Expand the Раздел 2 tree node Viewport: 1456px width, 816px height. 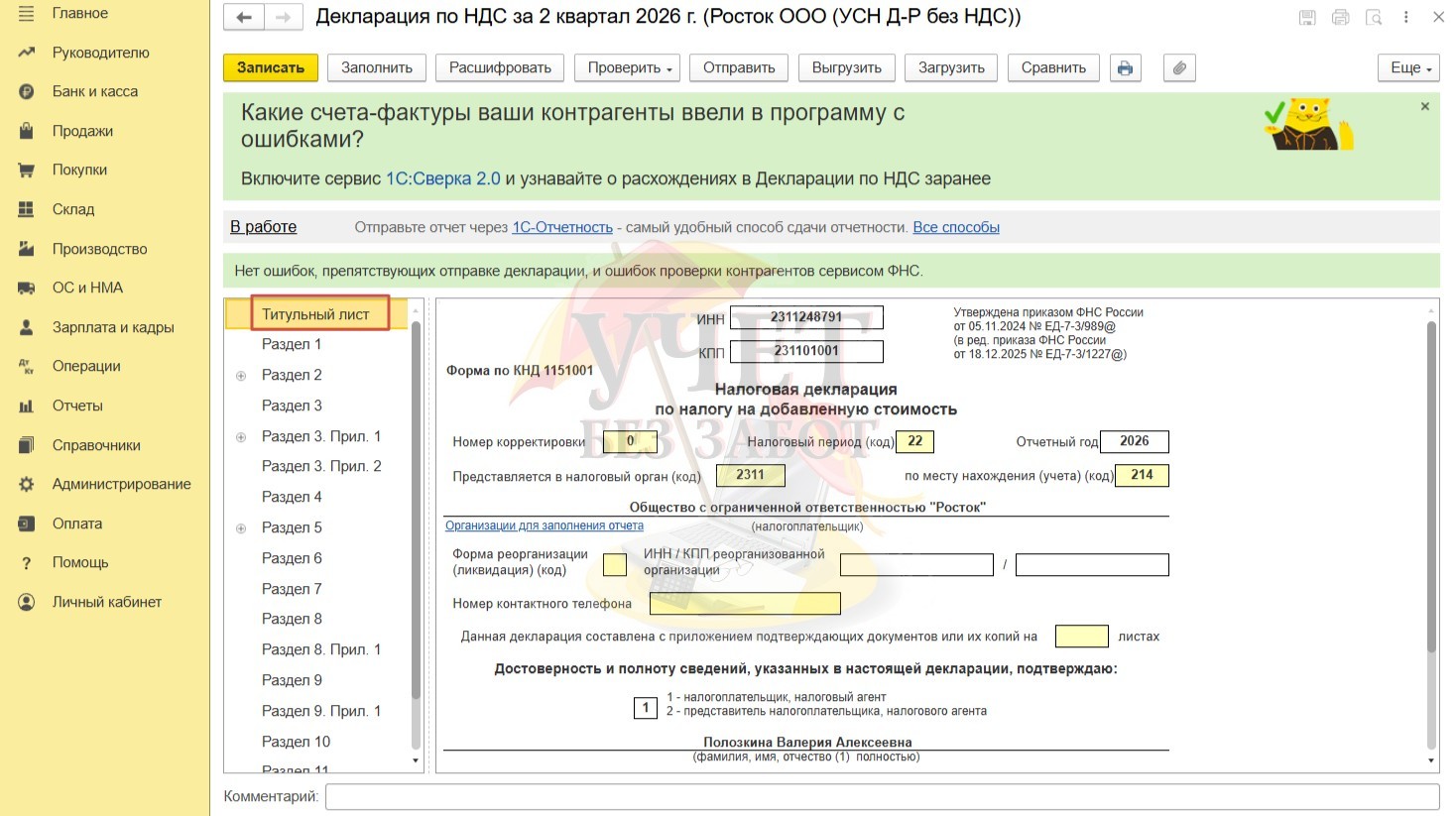241,376
